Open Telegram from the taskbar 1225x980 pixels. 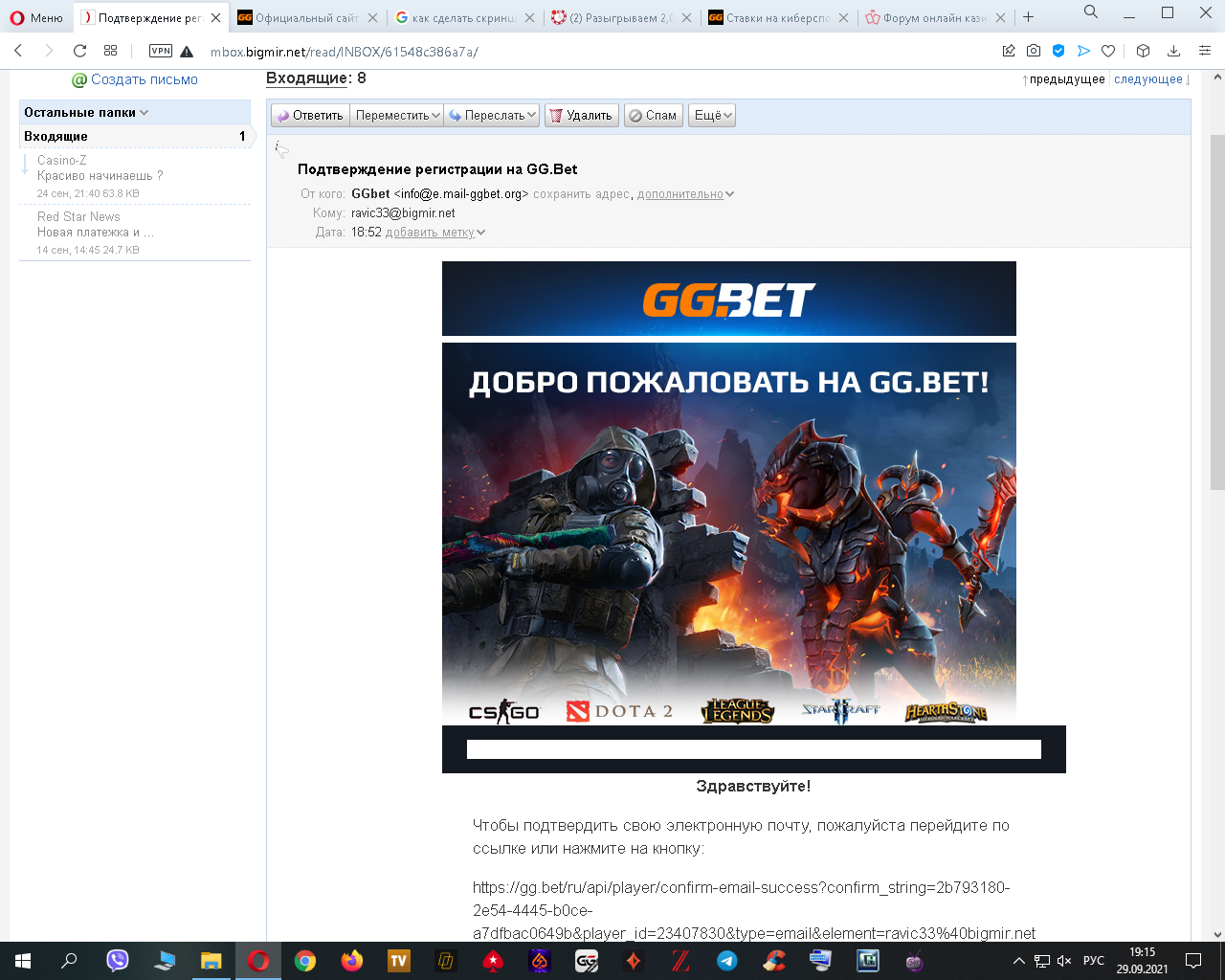(727, 961)
